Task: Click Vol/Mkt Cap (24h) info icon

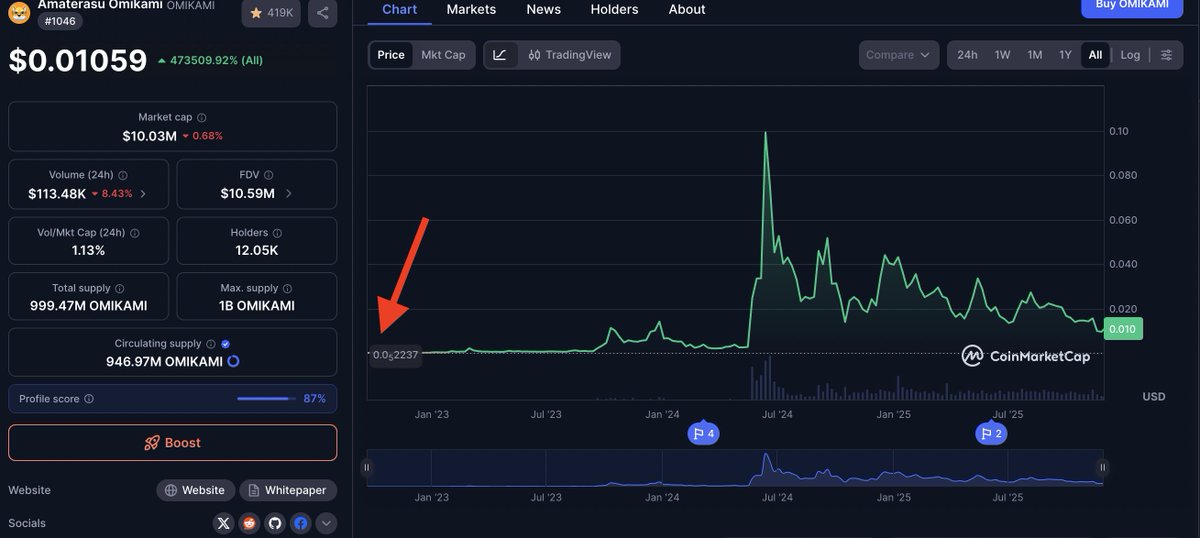Action: tap(135, 233)
